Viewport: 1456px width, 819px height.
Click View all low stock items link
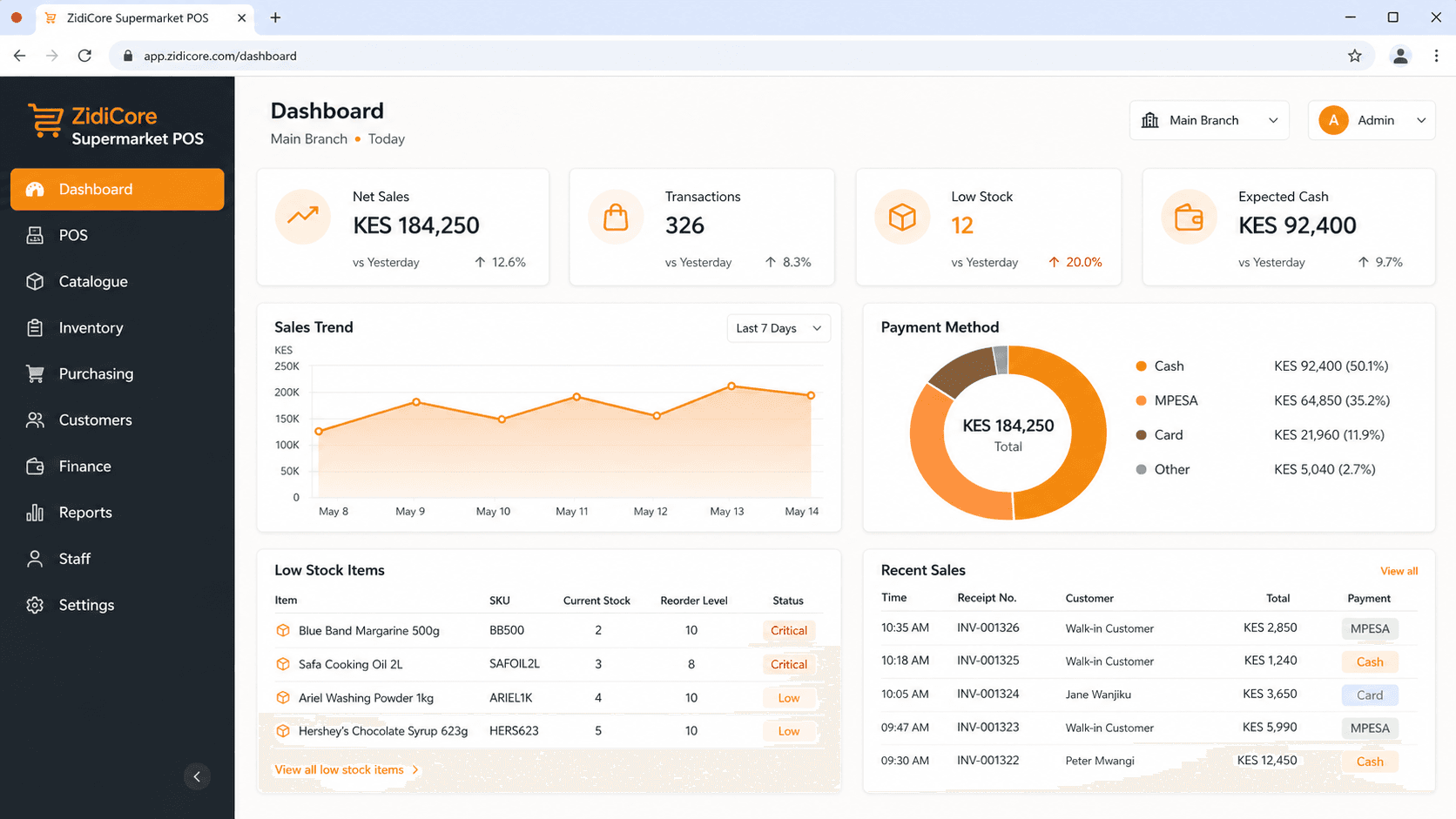pos(347,769)
